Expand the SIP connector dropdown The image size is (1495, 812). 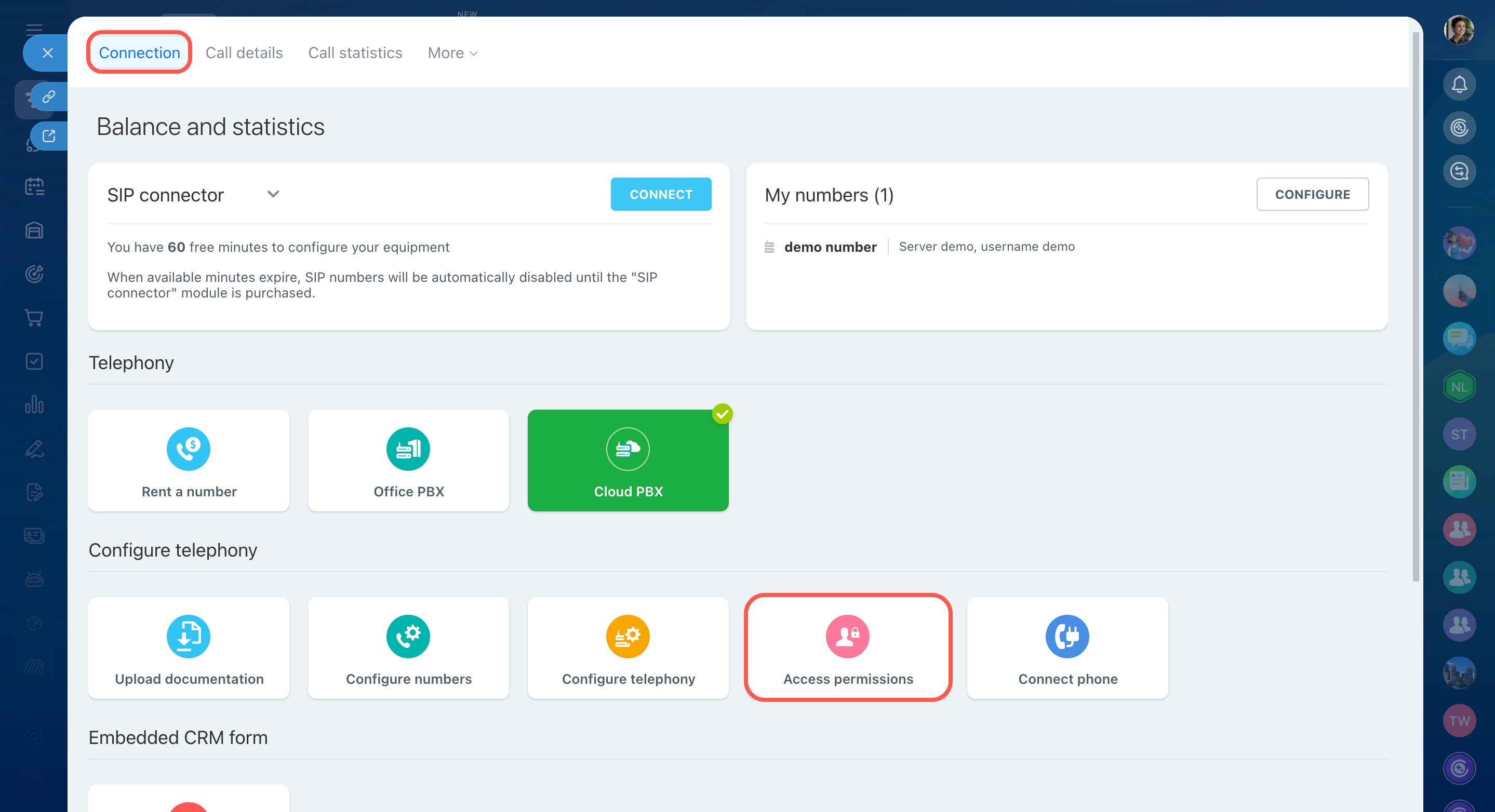(273, 194)
